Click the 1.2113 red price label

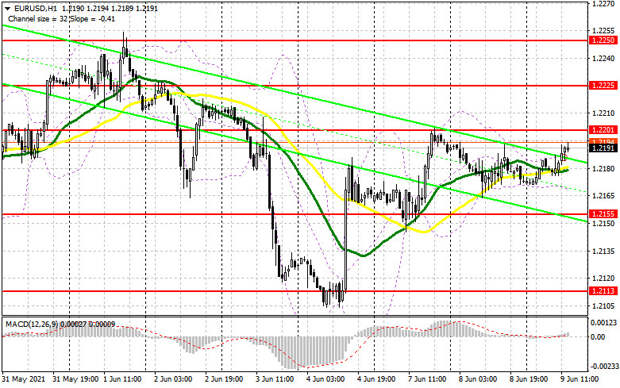tap(603, 291)
